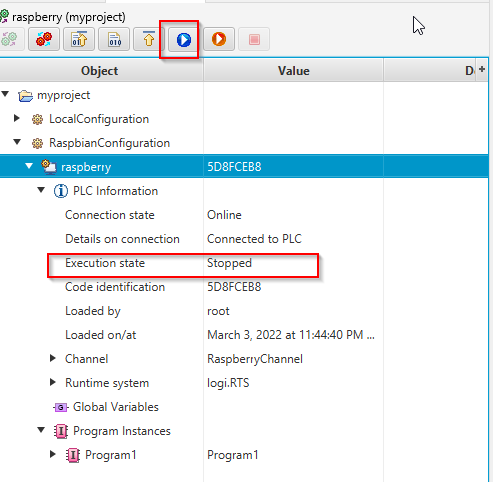
Task: Click the green gears icon in toolbar
Action: tap(9, 39)
